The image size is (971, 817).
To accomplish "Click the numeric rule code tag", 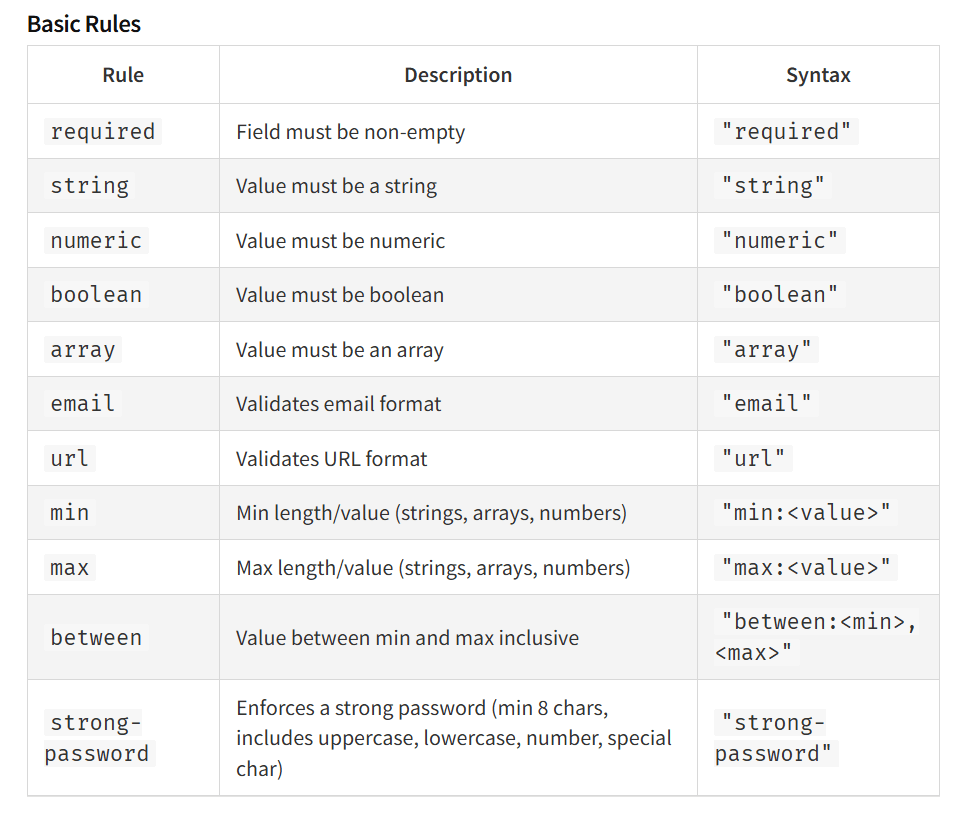I will pos(96,240).
